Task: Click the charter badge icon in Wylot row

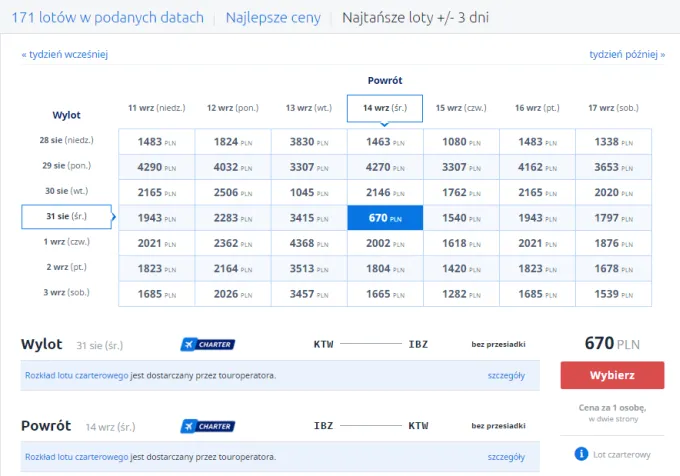Action: [207, 344]
